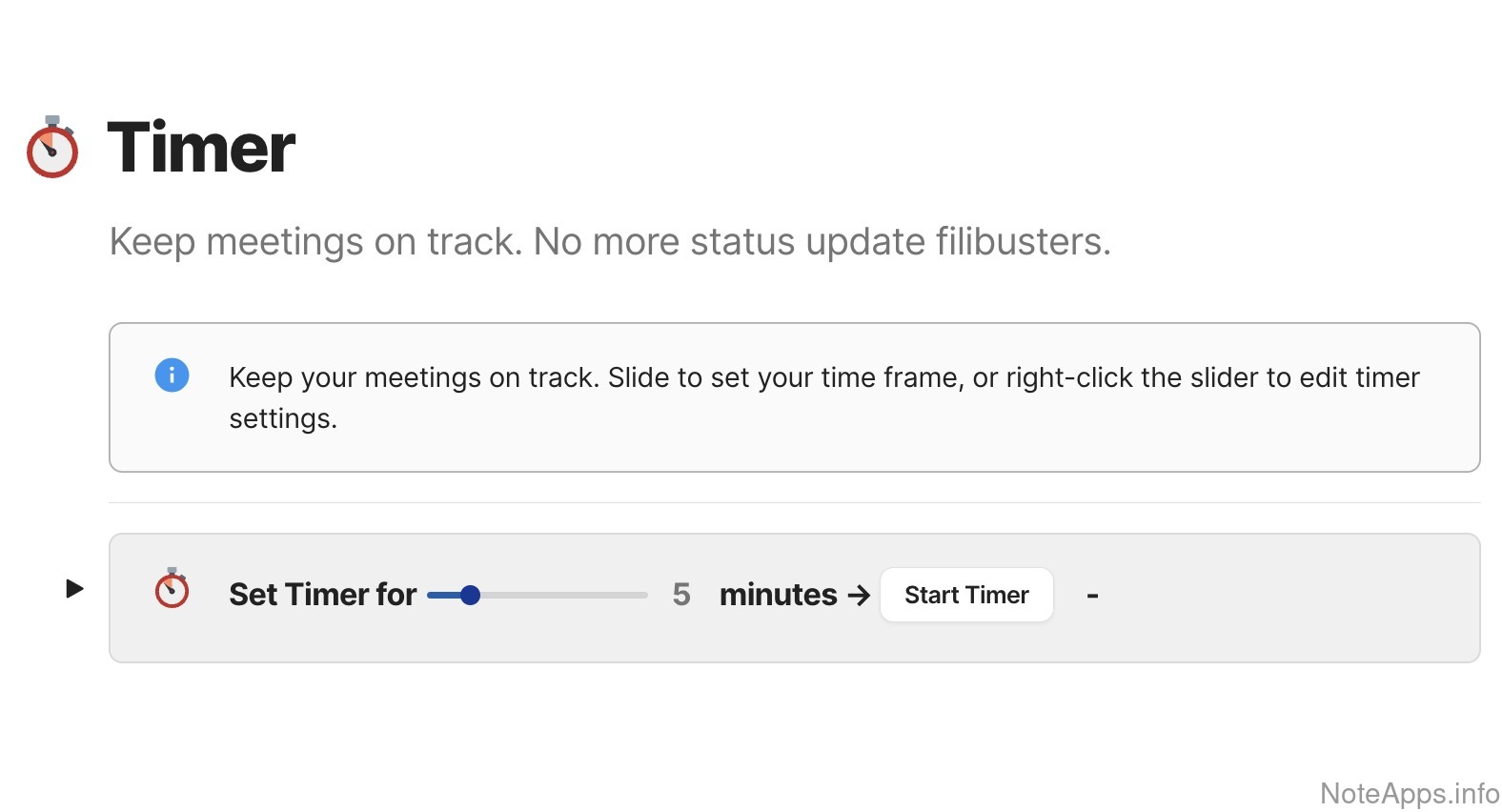Image resolution: width=1502 pixels, height=812 pixels.
Task: Expand the timer block with the disclosure triangle
Action: pos(74,589)
